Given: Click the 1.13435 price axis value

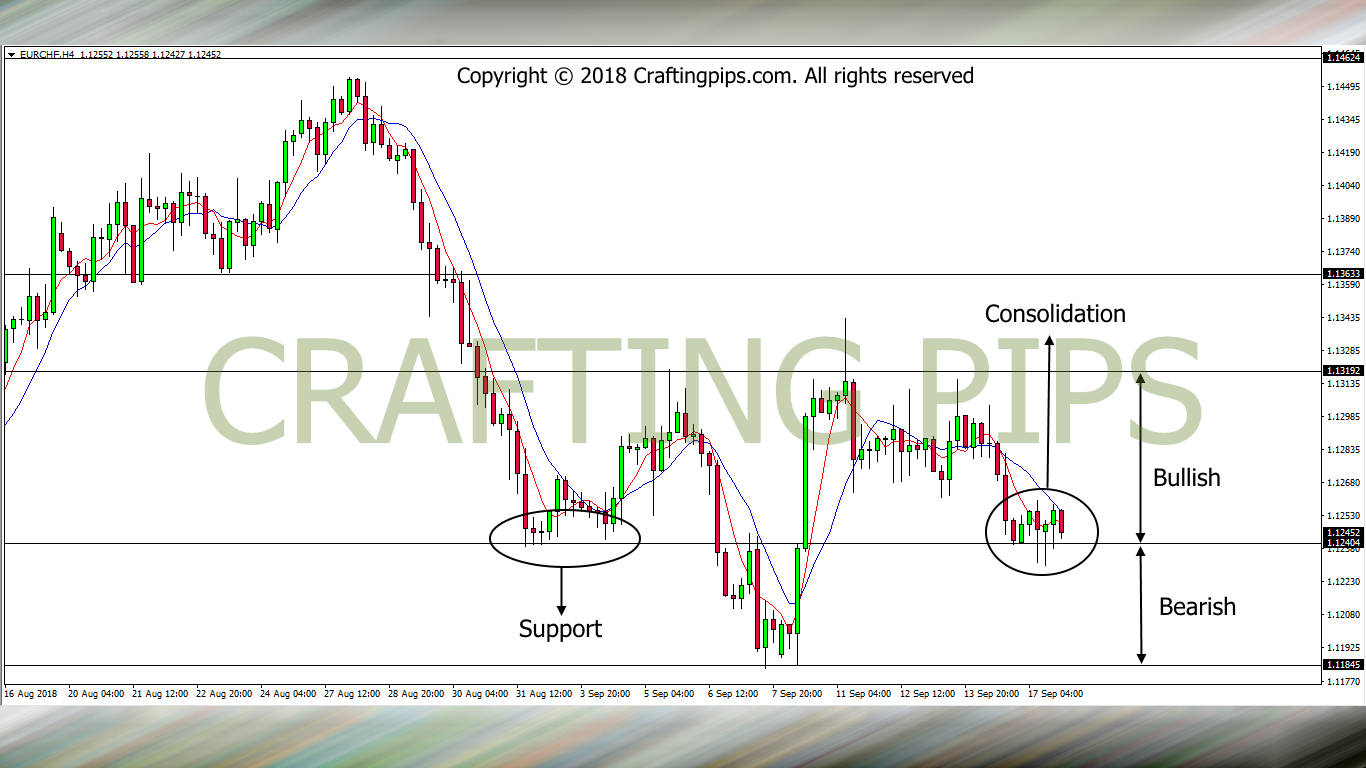Looking at the screenshot, I should (x=1341, y=318).
